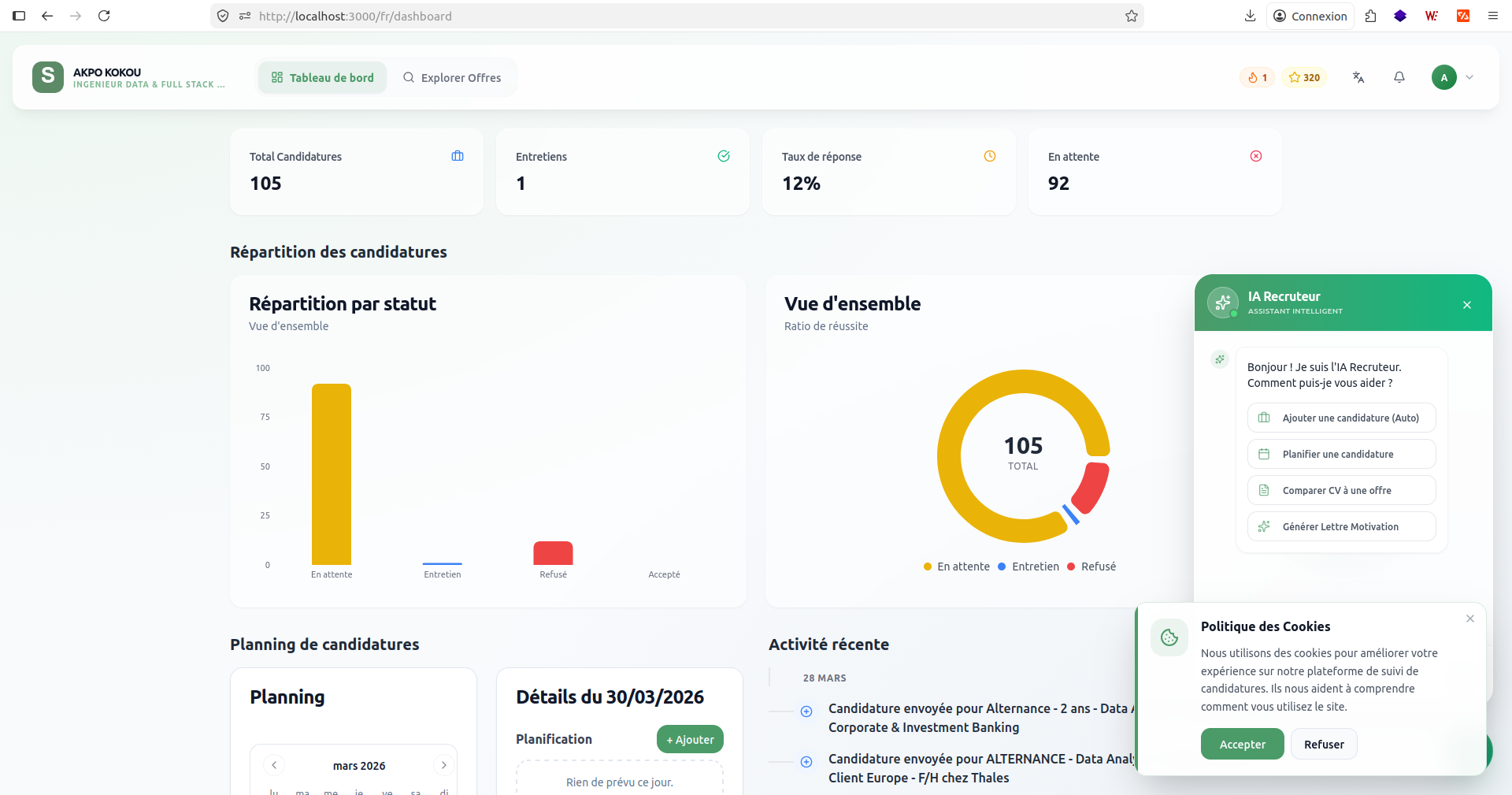The width and height of the screenshot is (1512, 795).
Task: Reload the page in browser
Action: tap(104, 16)
